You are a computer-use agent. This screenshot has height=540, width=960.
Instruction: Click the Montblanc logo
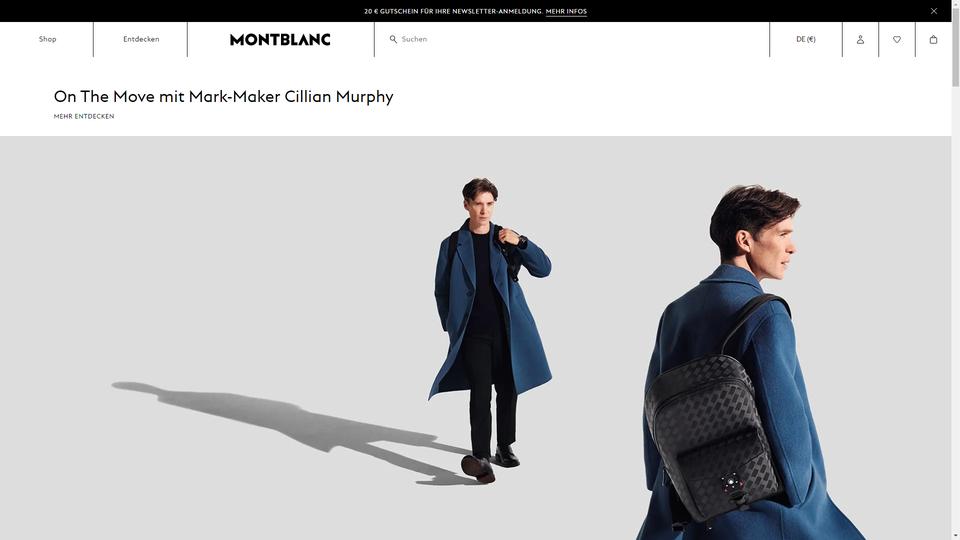coord(280,39)
